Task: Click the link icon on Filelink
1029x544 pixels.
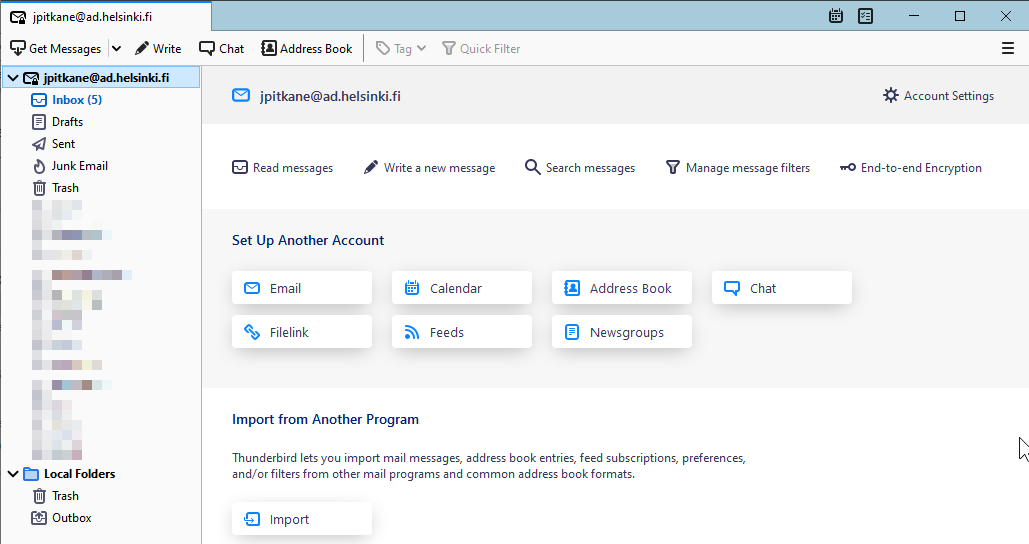Action: pyautogui.click(x=252, y=332)
